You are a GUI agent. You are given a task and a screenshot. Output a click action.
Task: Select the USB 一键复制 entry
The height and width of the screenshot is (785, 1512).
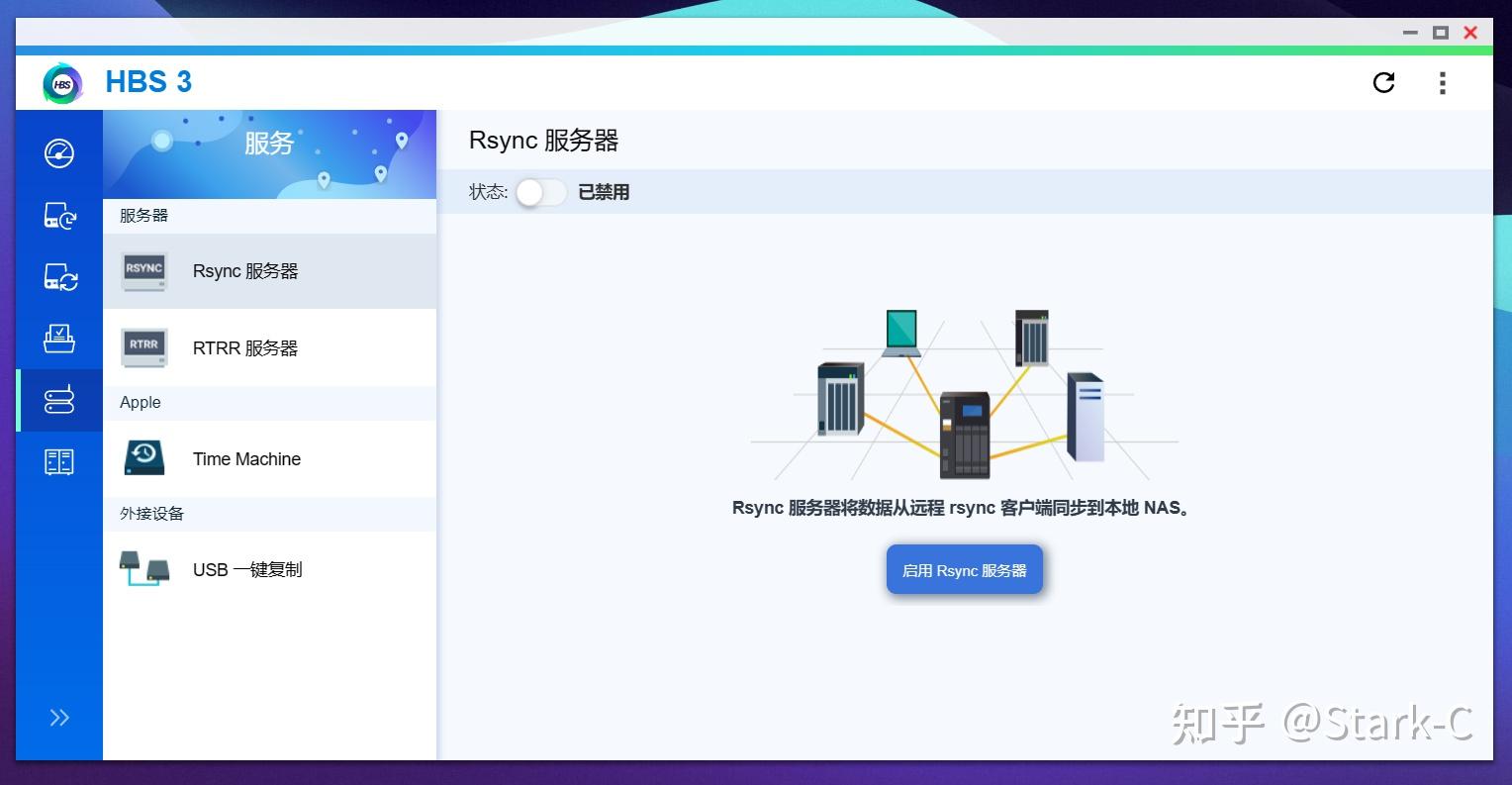point(246,568)
